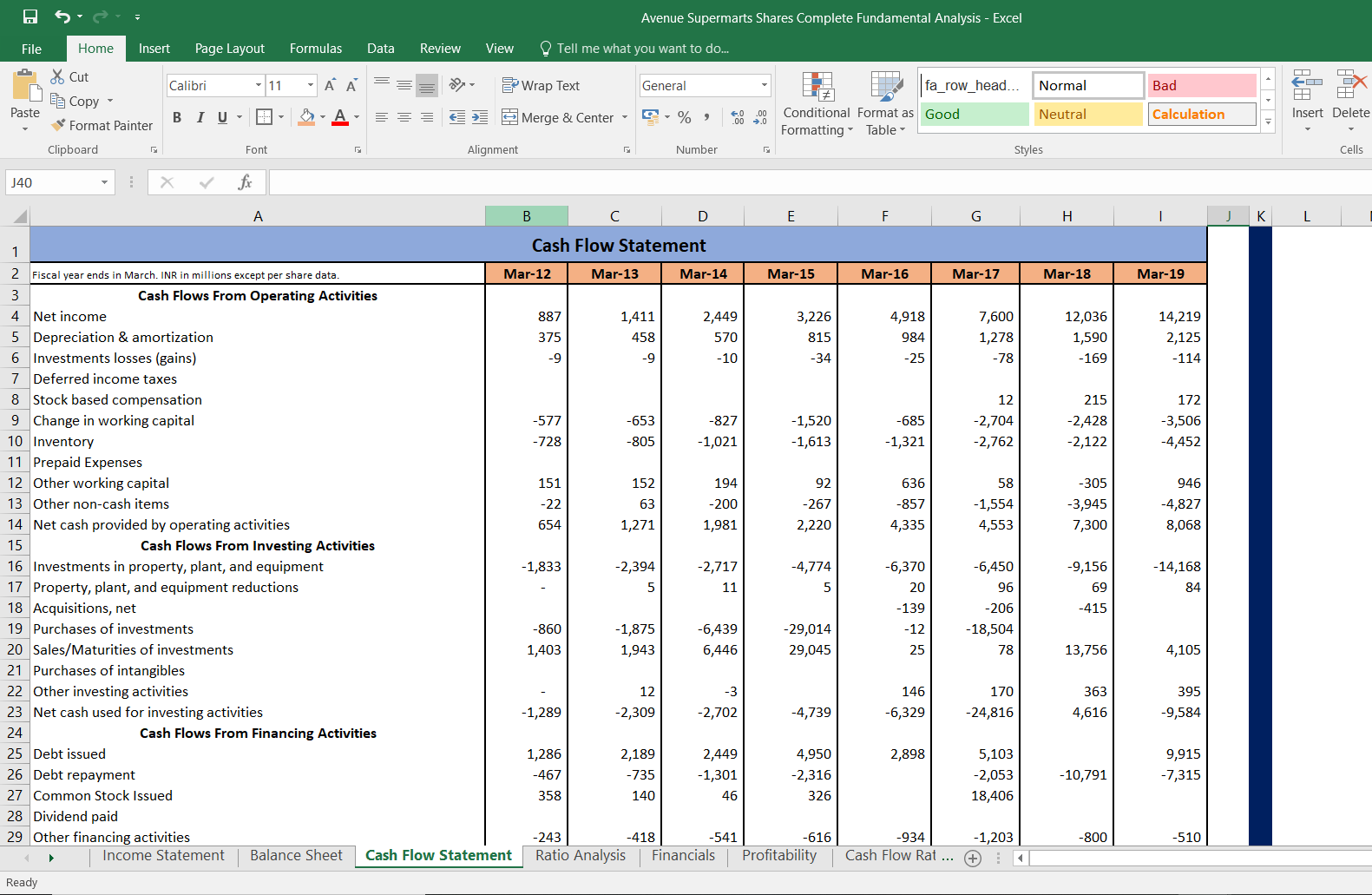Screen dimensions: 1372x895
Task: Open the font size dropdown
Action: (x=311, y=85)
